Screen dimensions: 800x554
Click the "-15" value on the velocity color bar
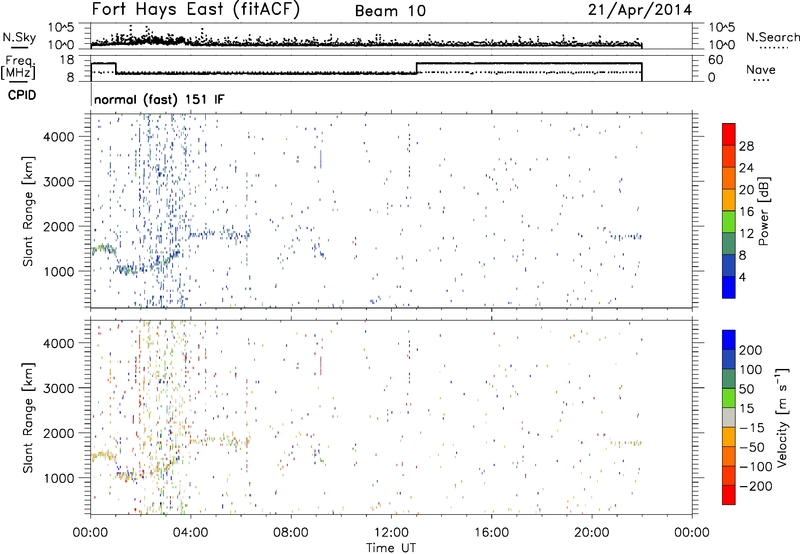751,428
